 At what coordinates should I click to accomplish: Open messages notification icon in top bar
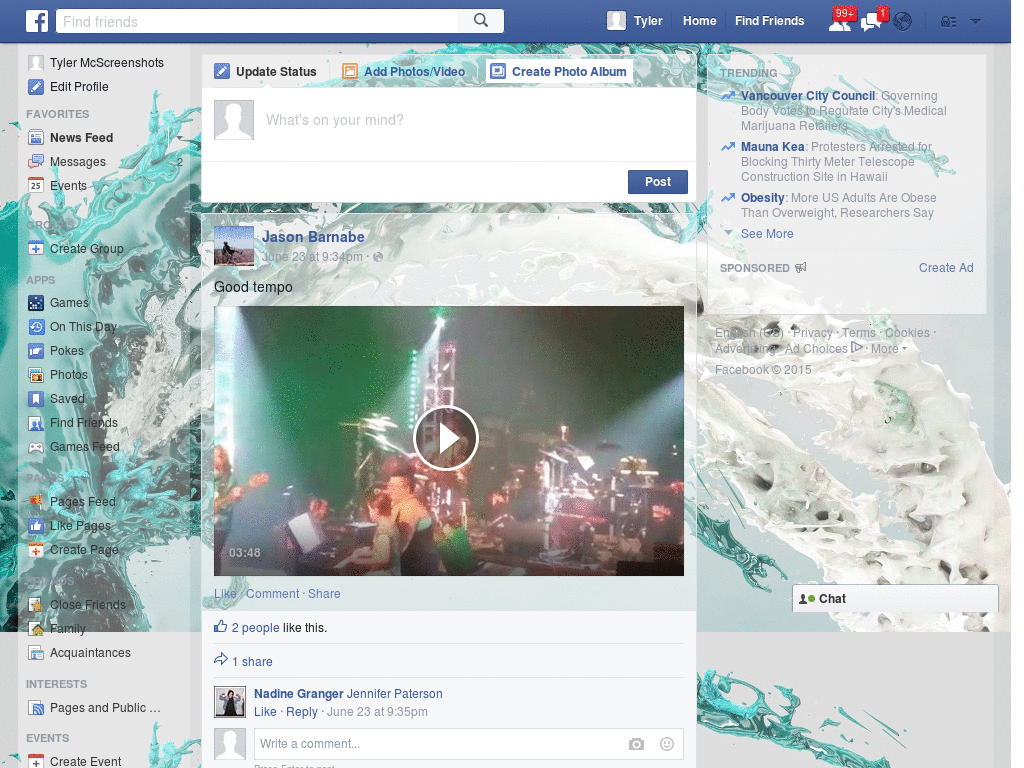(x=871, y=22)
